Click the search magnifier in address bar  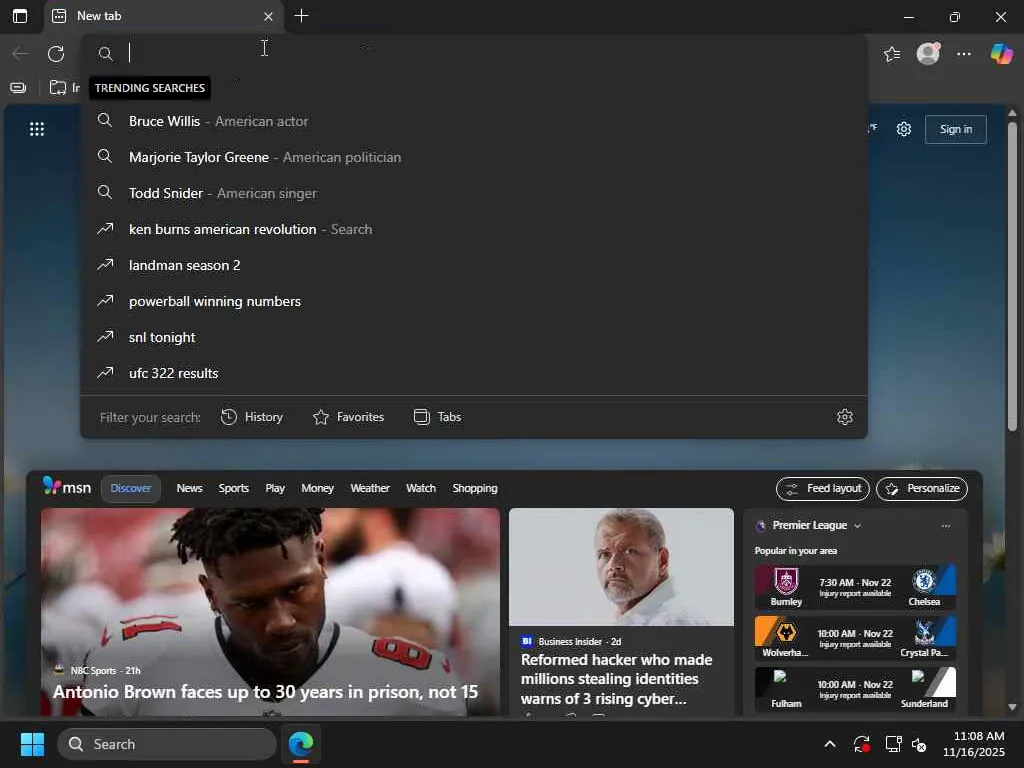click(x=105, y=54)
